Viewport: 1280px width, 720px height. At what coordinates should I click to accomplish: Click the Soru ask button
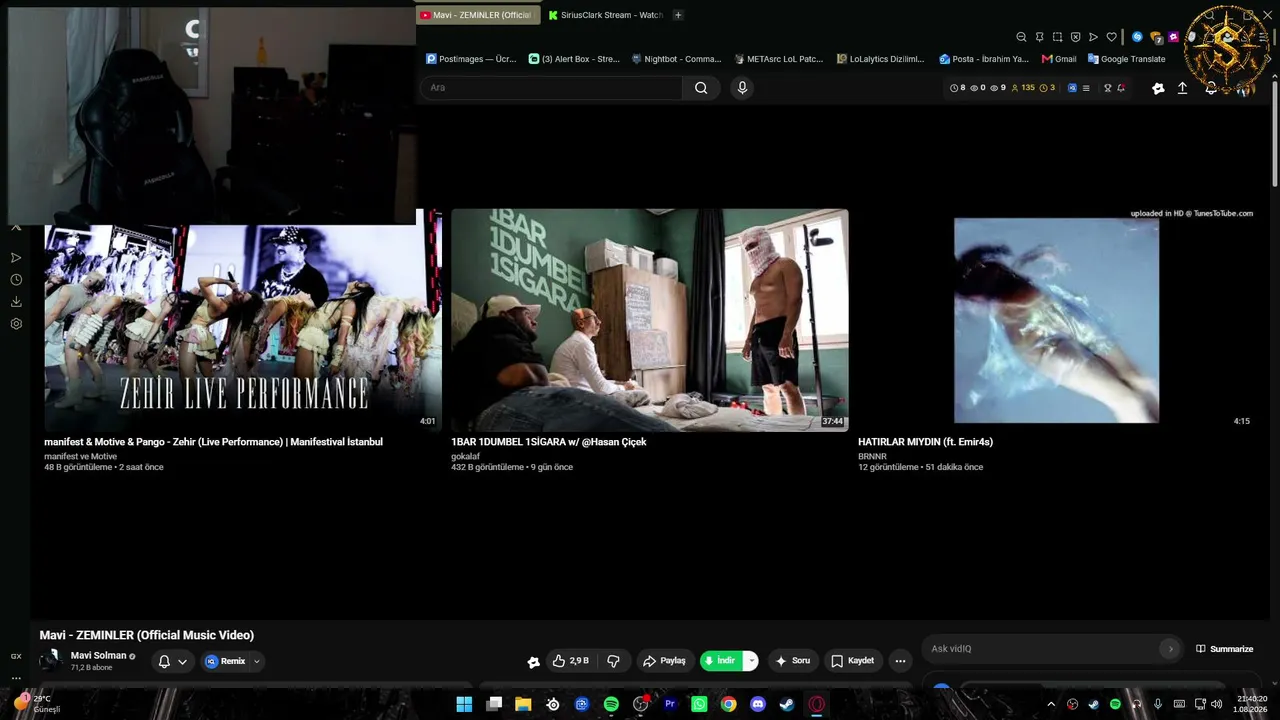tap(792, 661)
